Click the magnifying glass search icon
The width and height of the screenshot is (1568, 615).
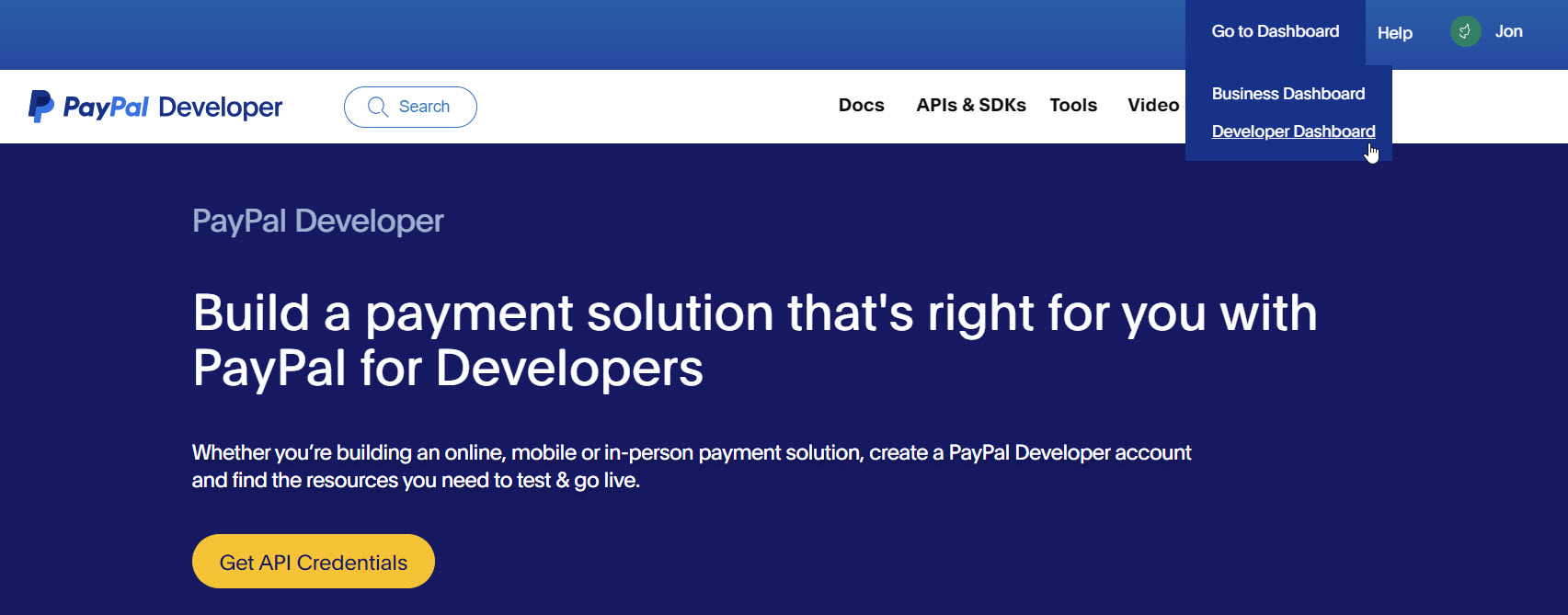pyautogui.click(x=378, y=107)
